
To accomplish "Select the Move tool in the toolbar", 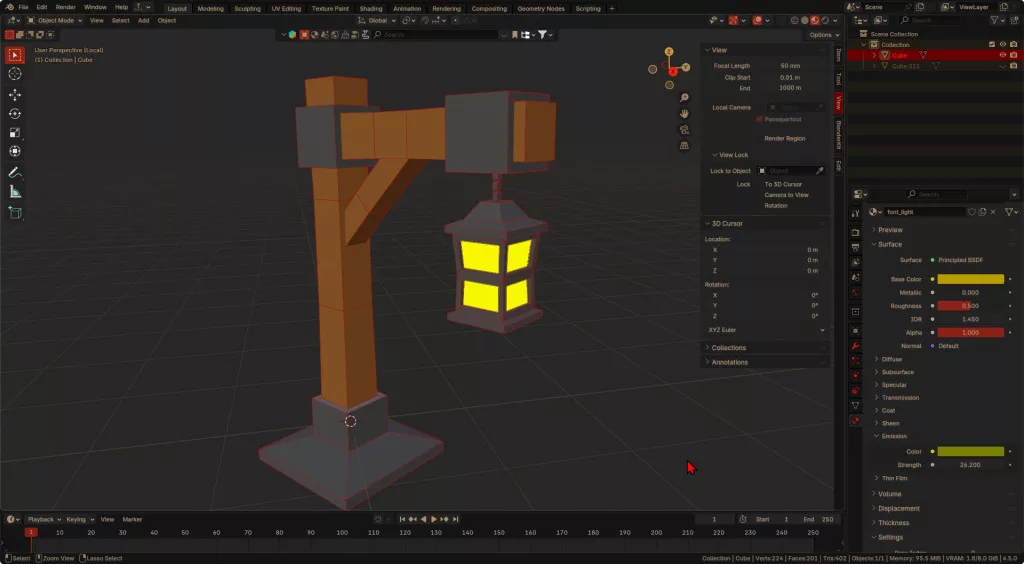I will click(x=15, y=94).
